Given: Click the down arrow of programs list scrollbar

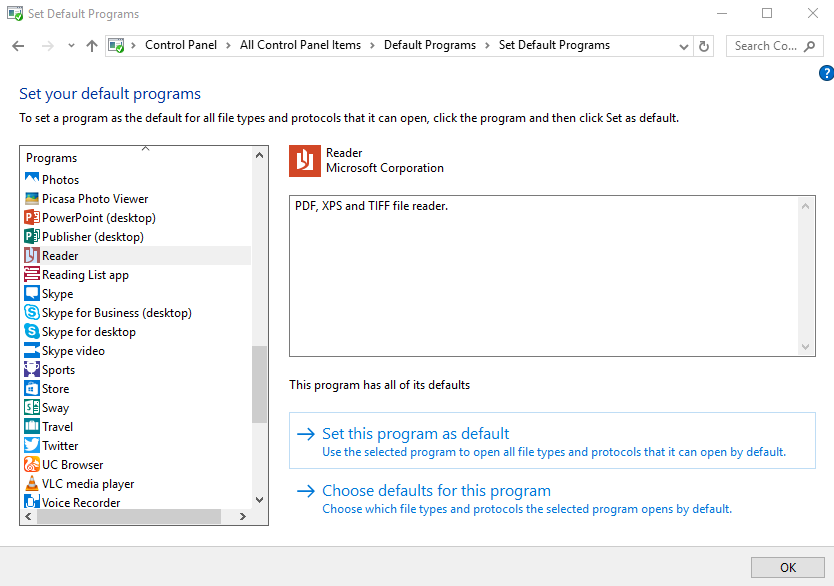Looking at the screenshot, I should point(260,500).
